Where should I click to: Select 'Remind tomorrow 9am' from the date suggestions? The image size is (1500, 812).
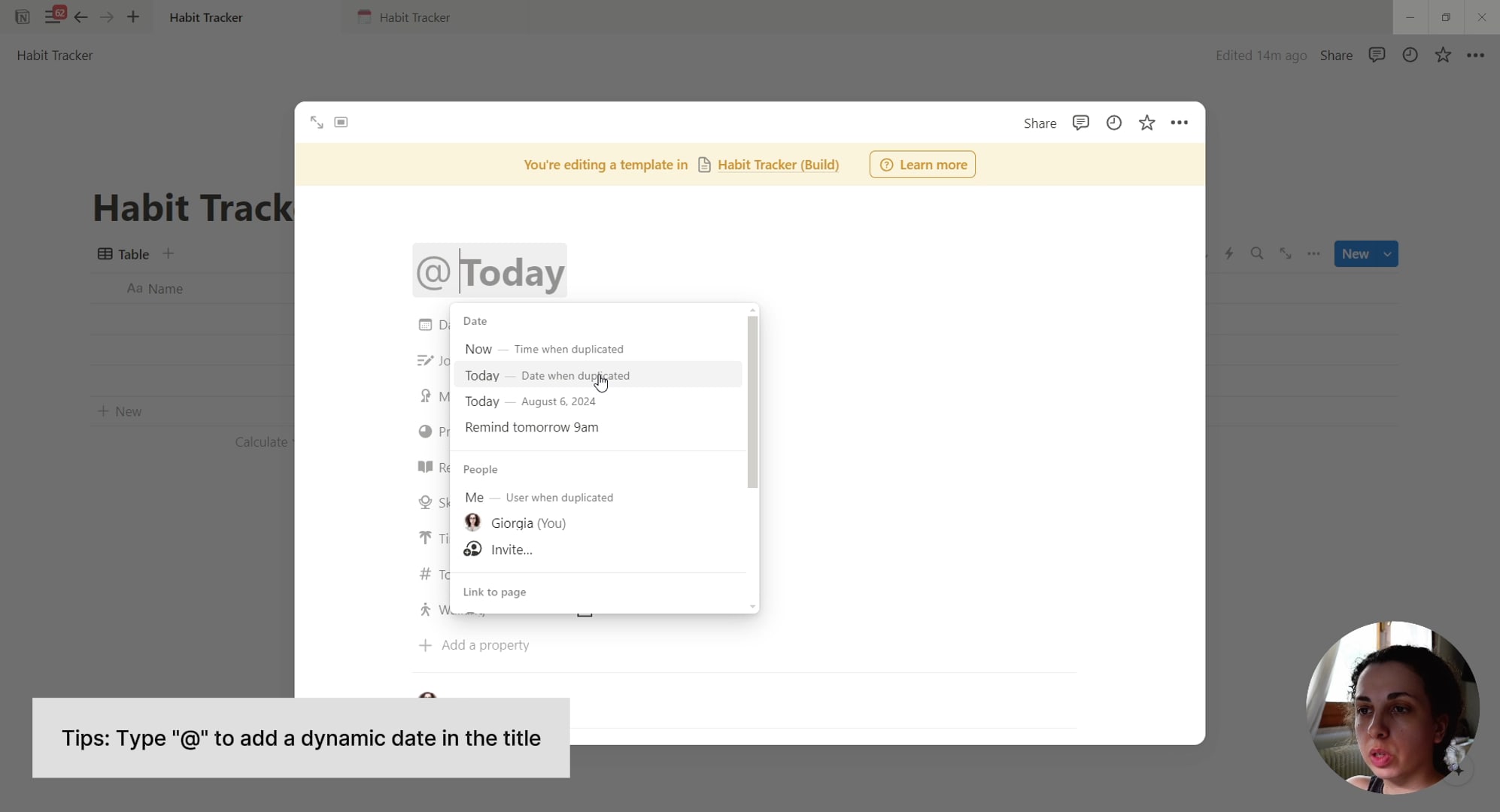(531, 427)
